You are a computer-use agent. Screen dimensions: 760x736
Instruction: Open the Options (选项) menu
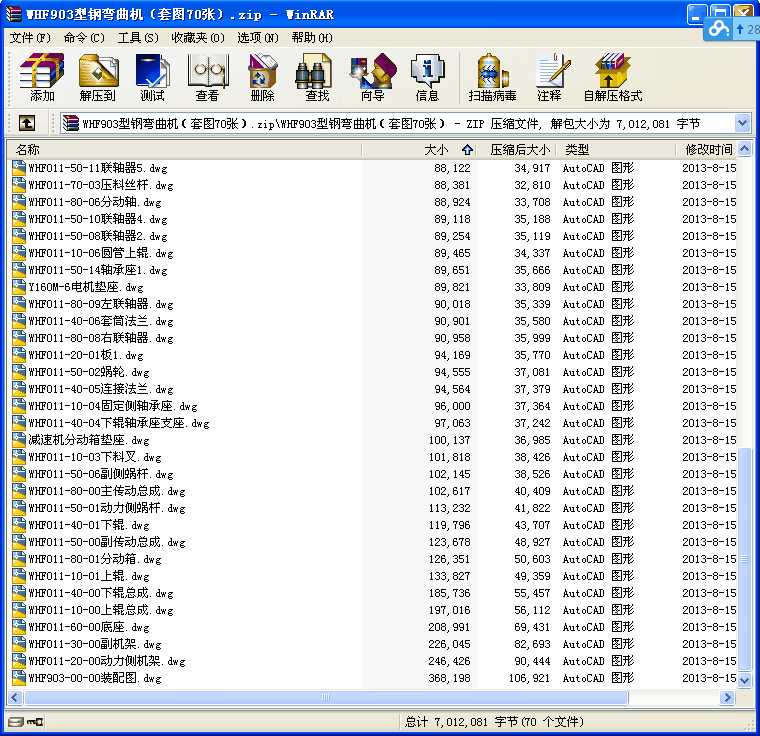pos(258,38)
